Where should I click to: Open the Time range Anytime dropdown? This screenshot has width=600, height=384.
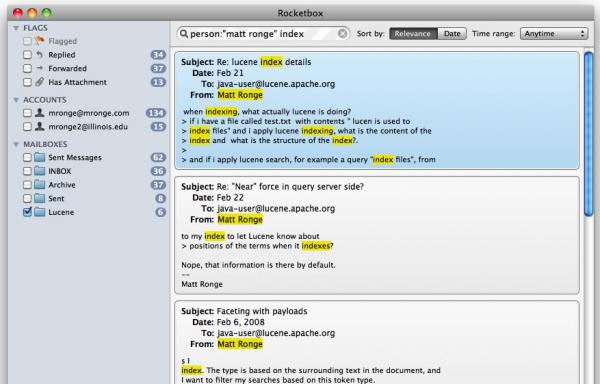point(554,34)
